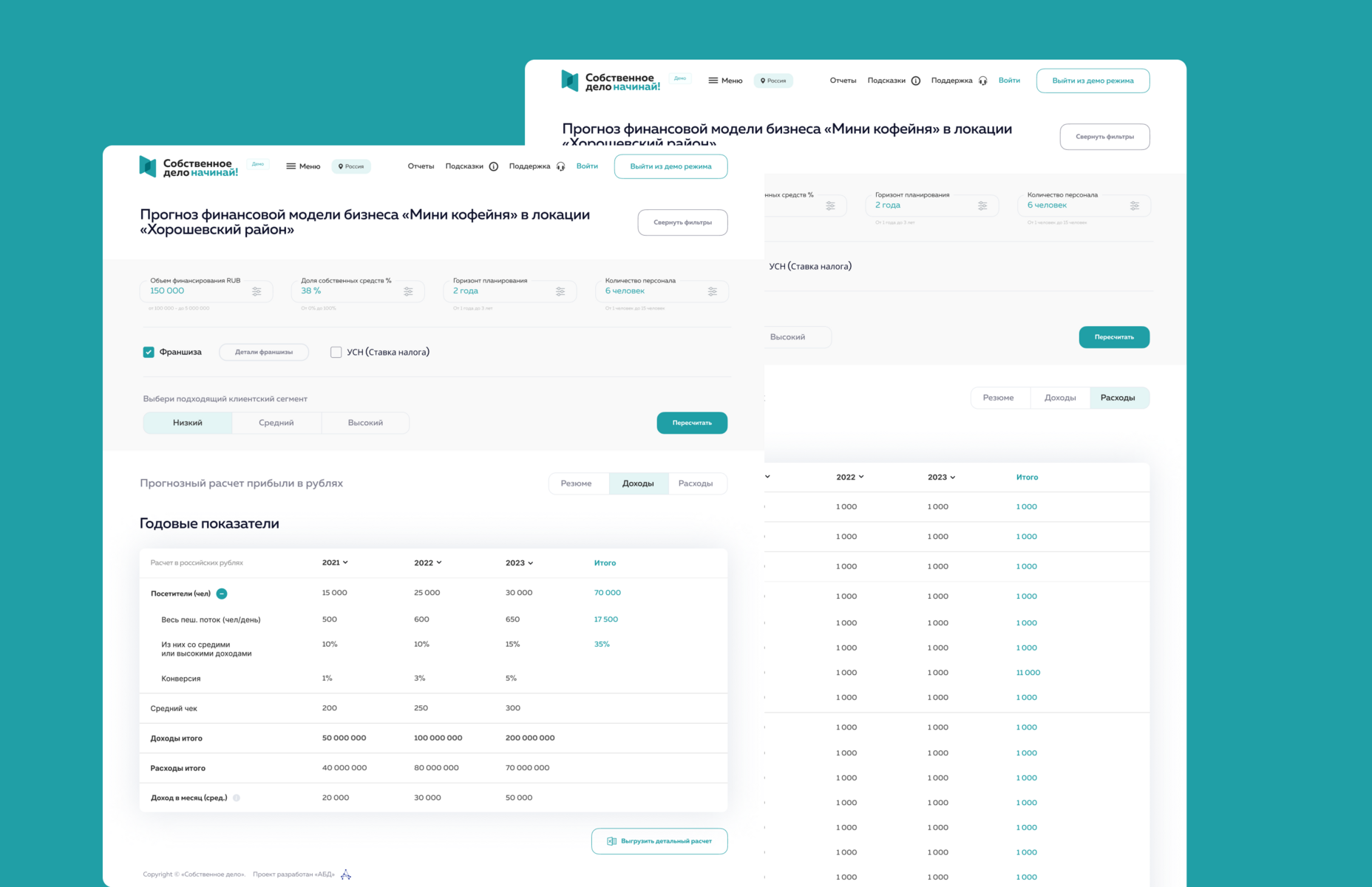Uncheck the Франшиза checkbox
Image resolution: width=1372 pixels, height=887 pixels.
click(149, 352)
